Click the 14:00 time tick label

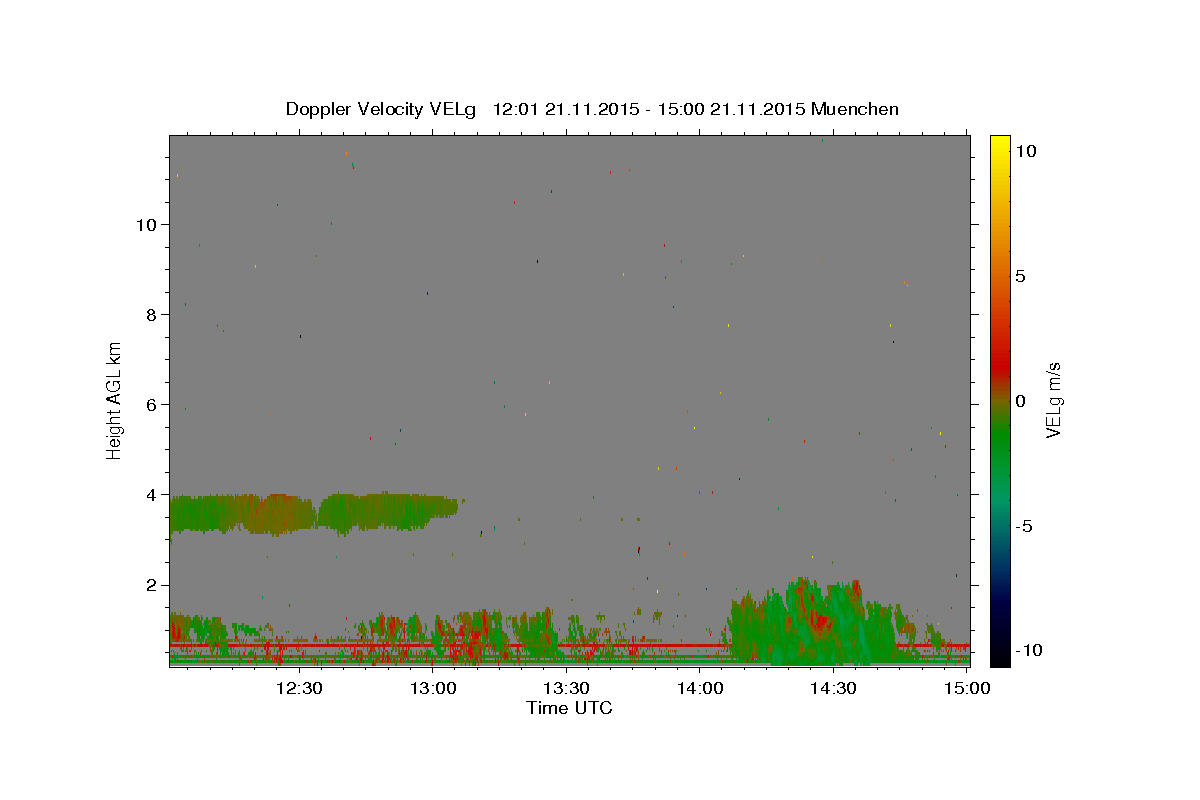[x=699, y=687]
